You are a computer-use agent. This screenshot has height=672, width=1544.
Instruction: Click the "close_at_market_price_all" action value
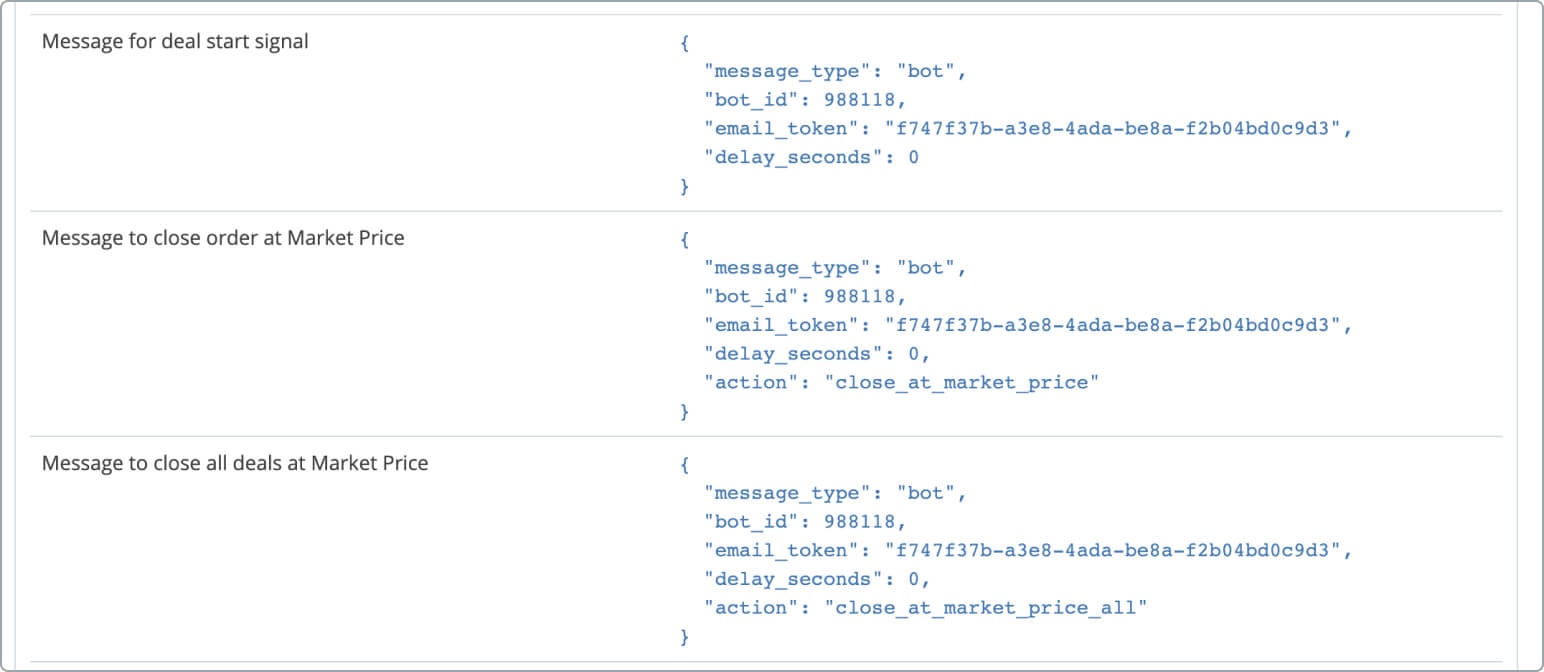tap(985, 607)
